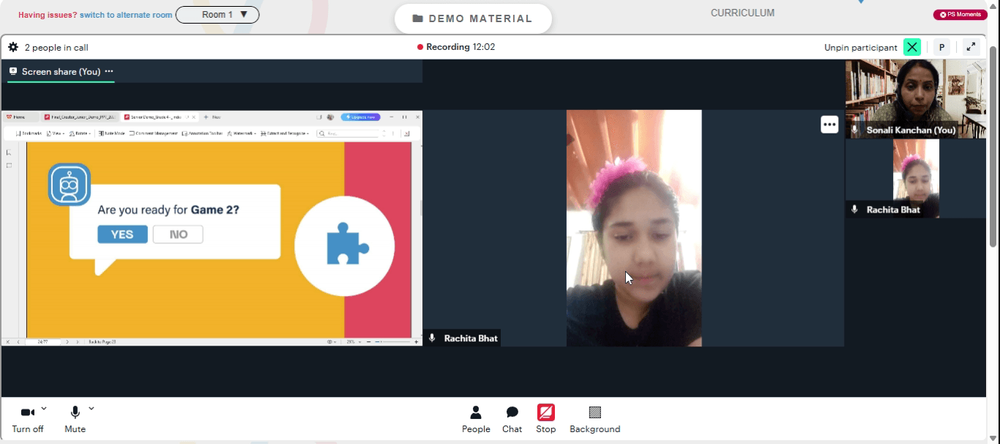1000x444 pixels.
Task: Select Rachita Bhat video thumbnail in sidebar
Action: [915, 179]
